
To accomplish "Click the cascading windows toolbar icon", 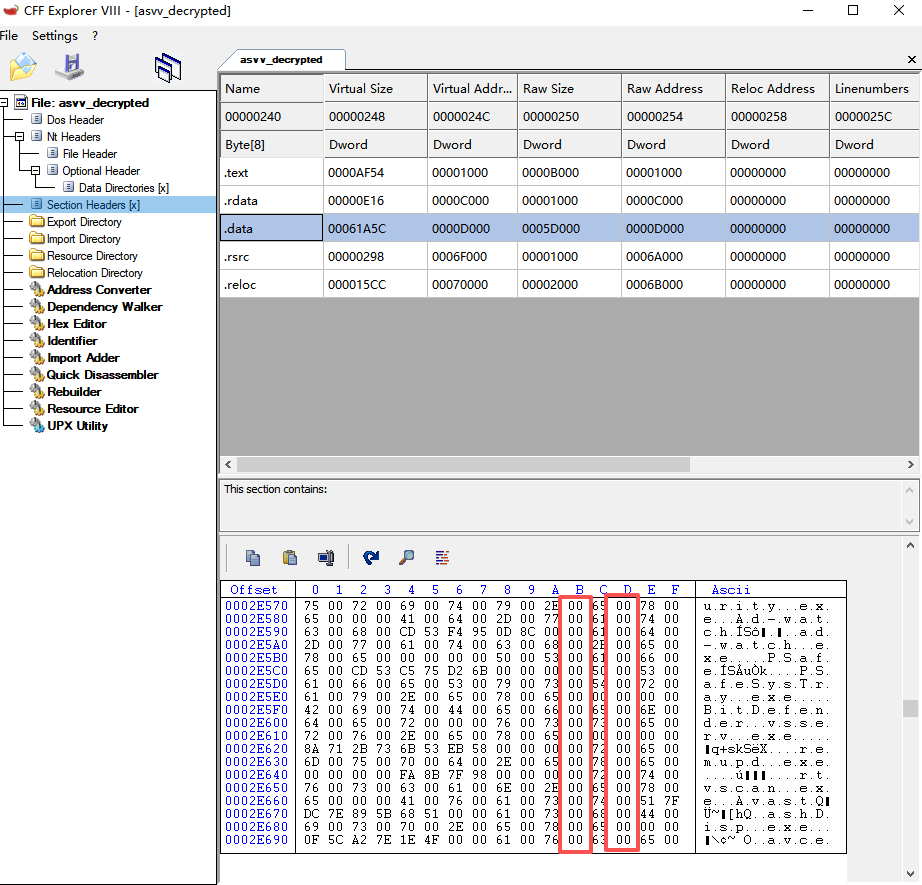I will click(168, 68).
